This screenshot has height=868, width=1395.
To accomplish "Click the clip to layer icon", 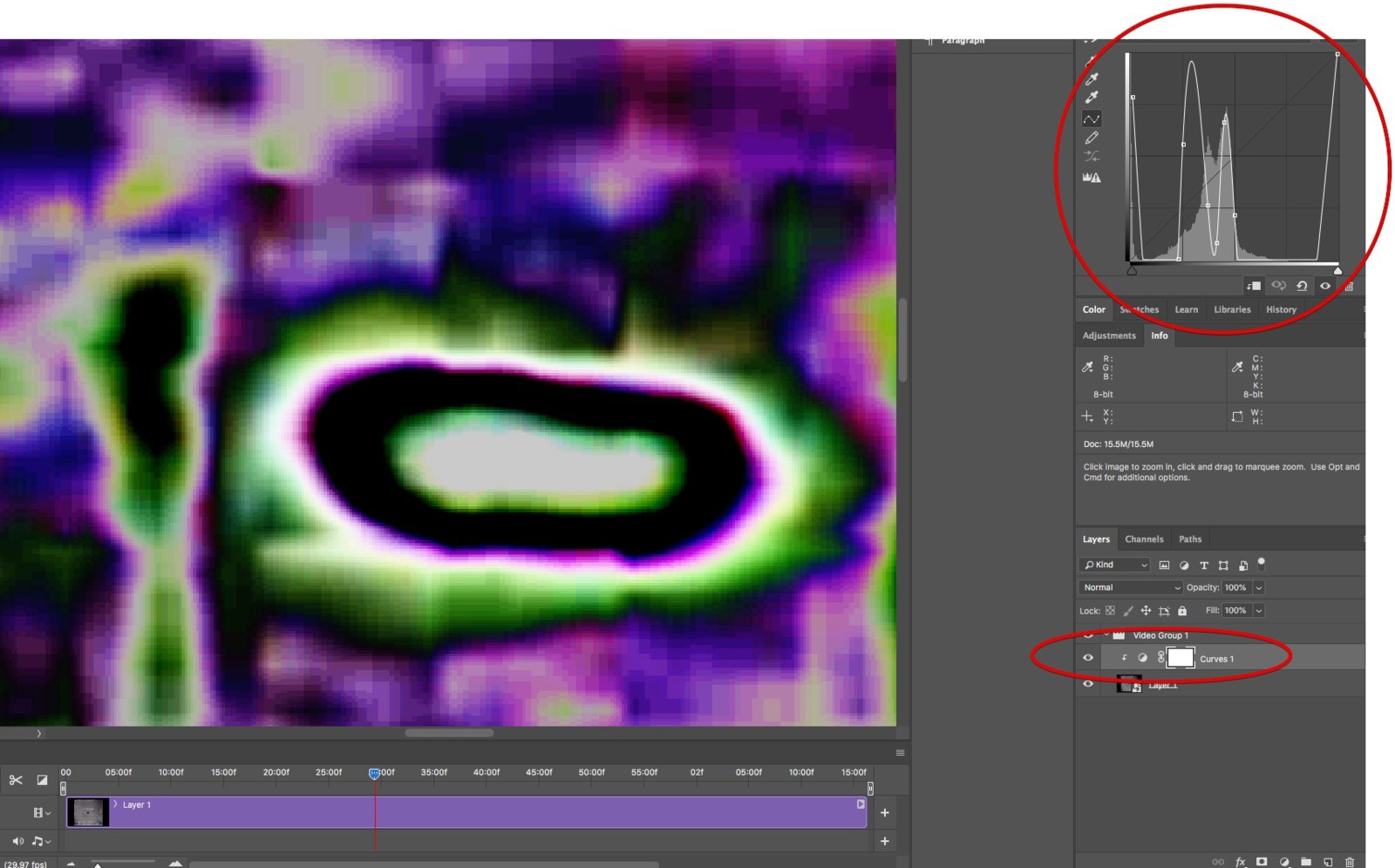I will (x=1254, y=286).
